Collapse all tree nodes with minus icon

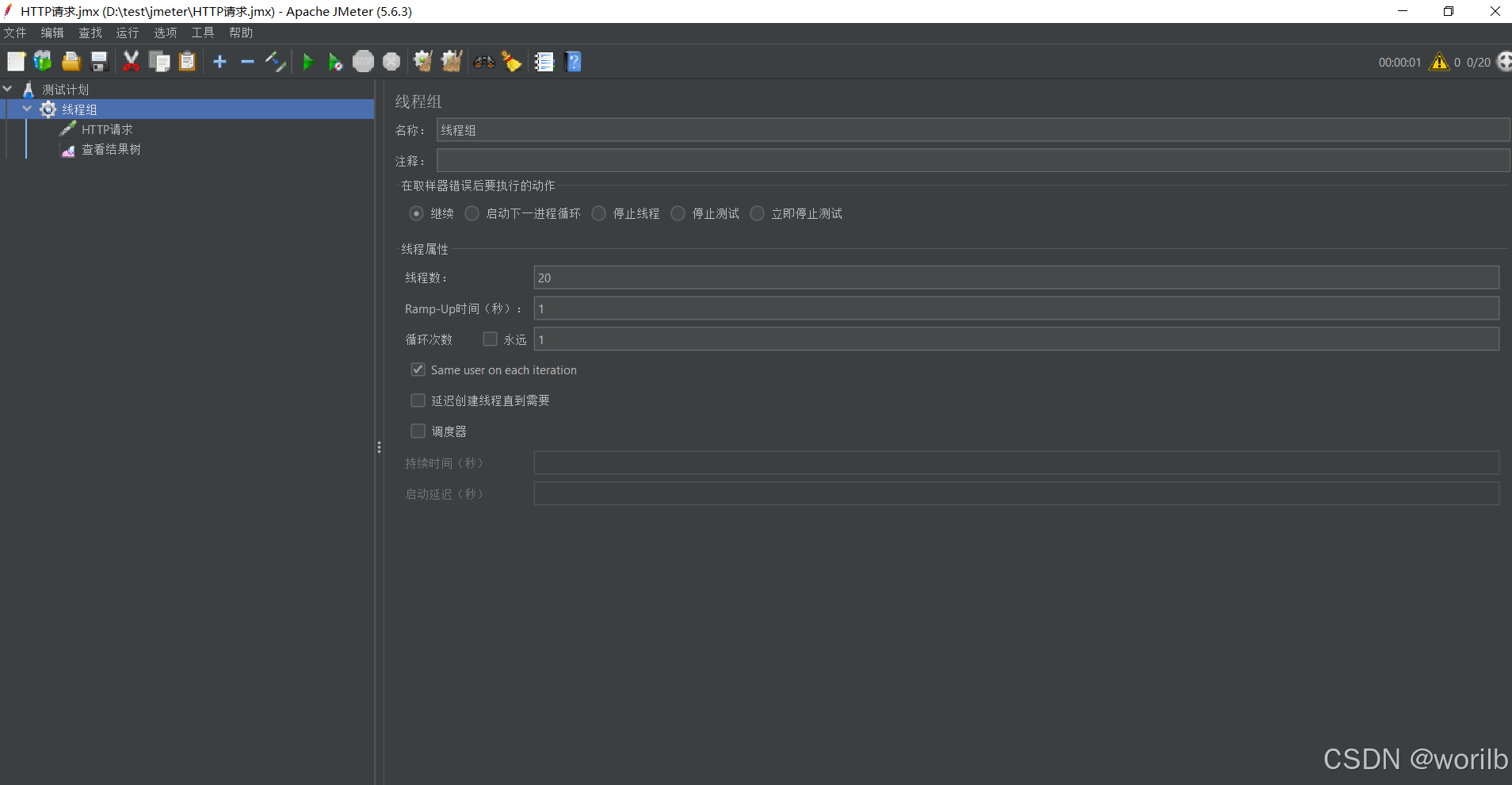click(247, 62)
